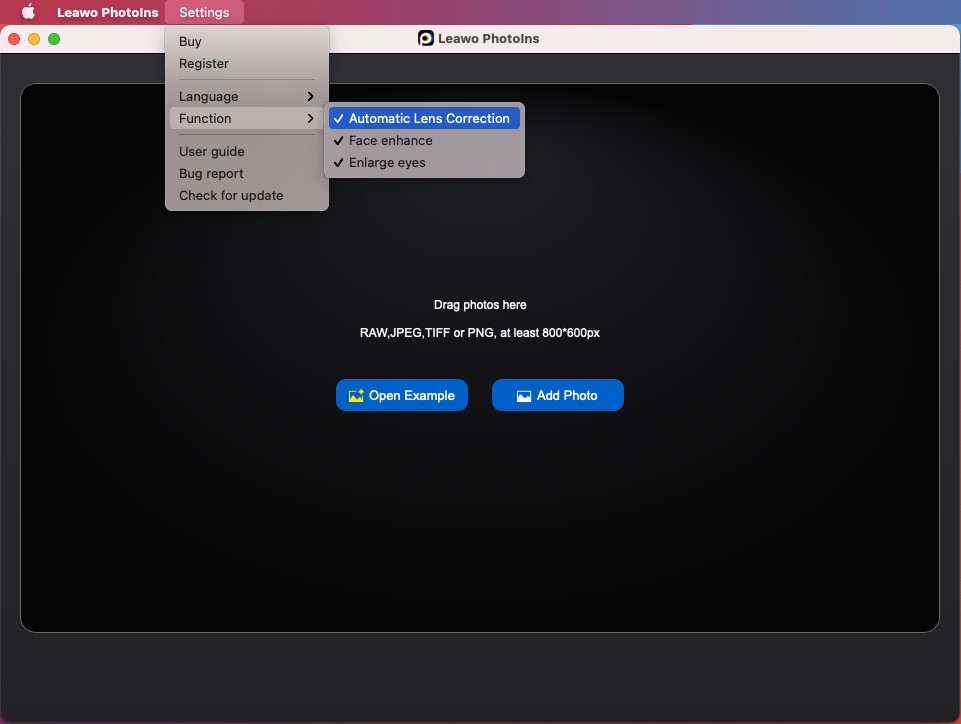This screenshot has height=724, width=961.
Task: Open Bug report entry
Action: click(246, 173)
